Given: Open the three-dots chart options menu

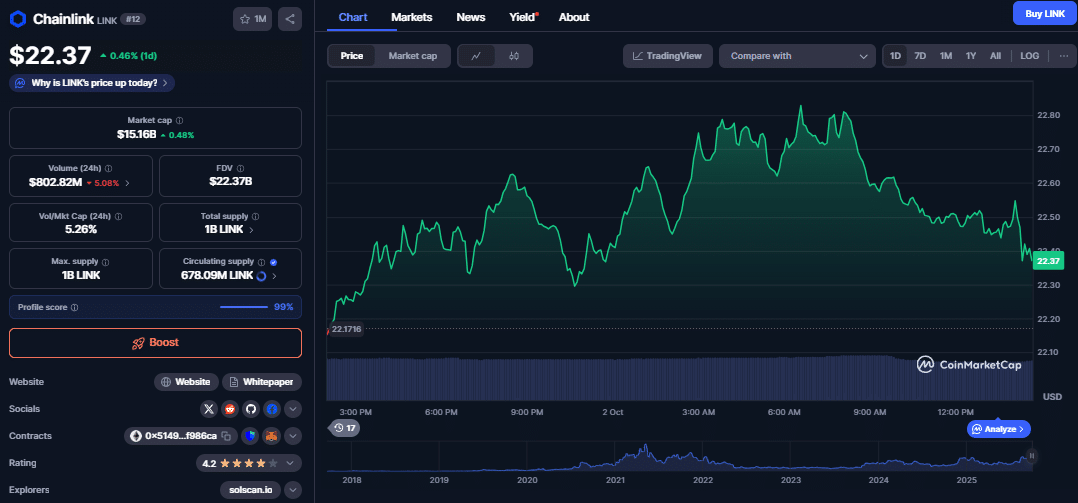Looking at the screenshot, I should [x=1064, y=56].
